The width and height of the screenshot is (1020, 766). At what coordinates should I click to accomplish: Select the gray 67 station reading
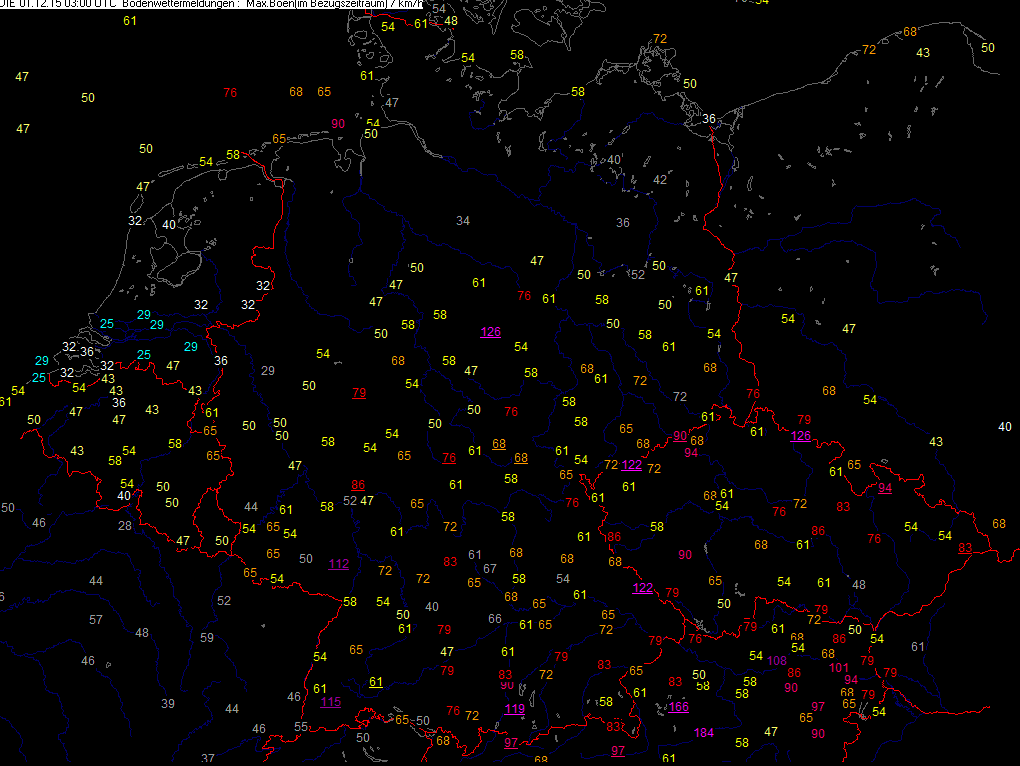pos(489,568)
